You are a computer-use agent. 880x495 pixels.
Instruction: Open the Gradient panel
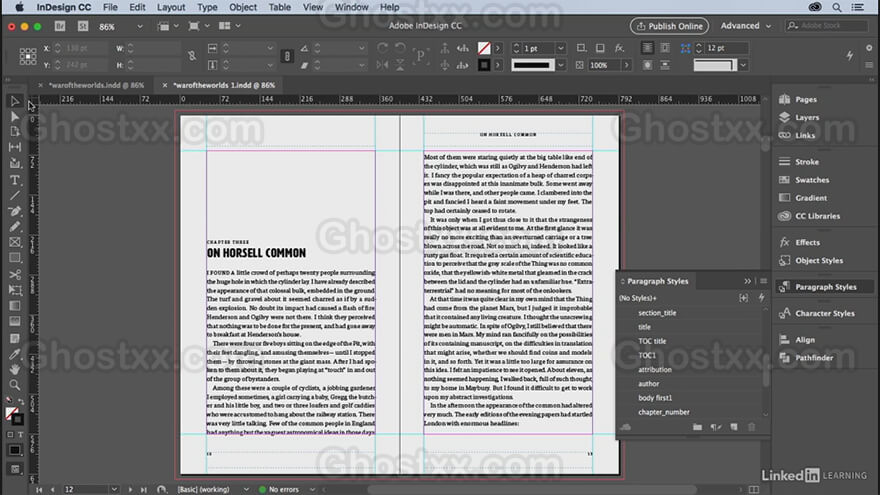(803, 198)
